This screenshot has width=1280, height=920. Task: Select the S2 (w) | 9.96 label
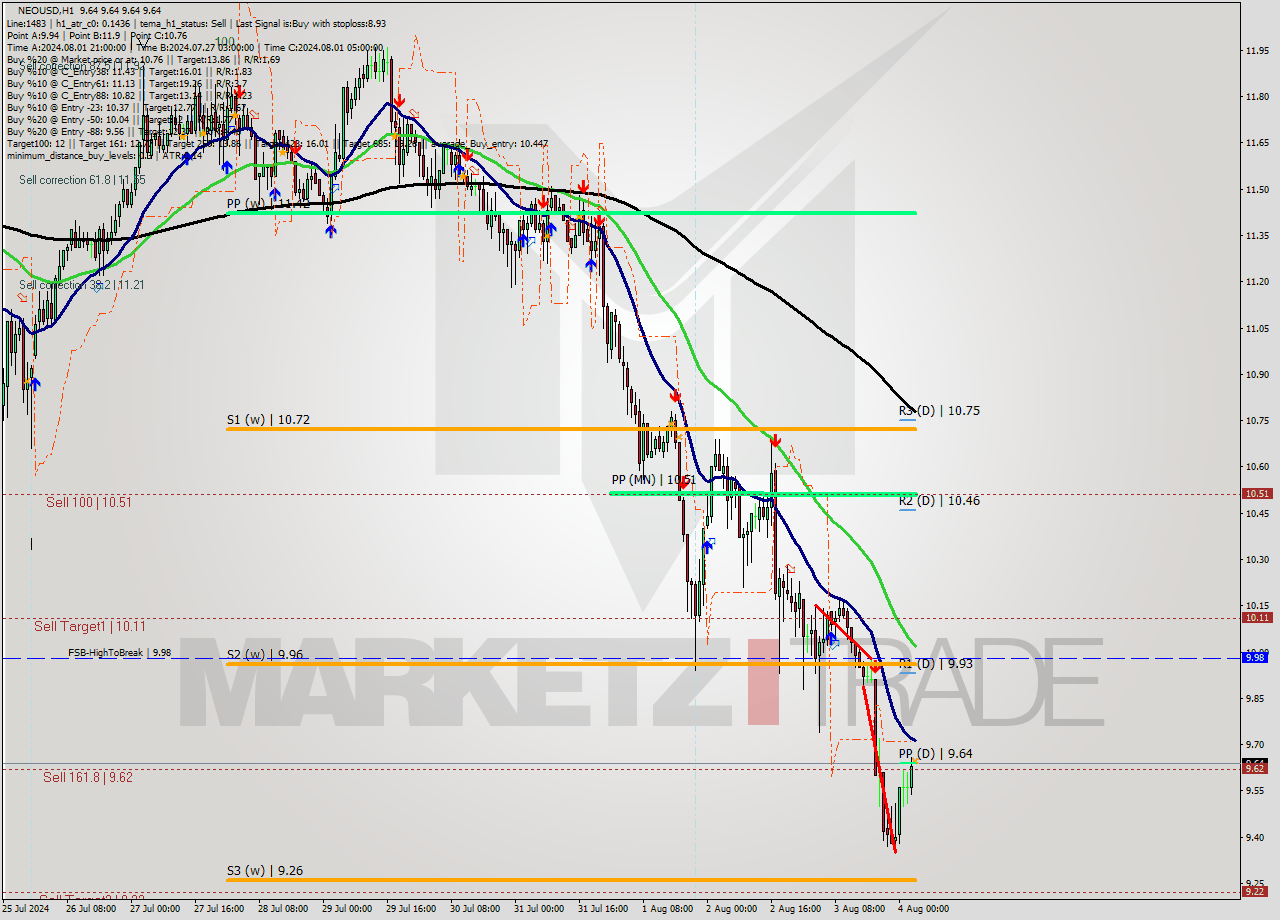[x=264, y=655]
